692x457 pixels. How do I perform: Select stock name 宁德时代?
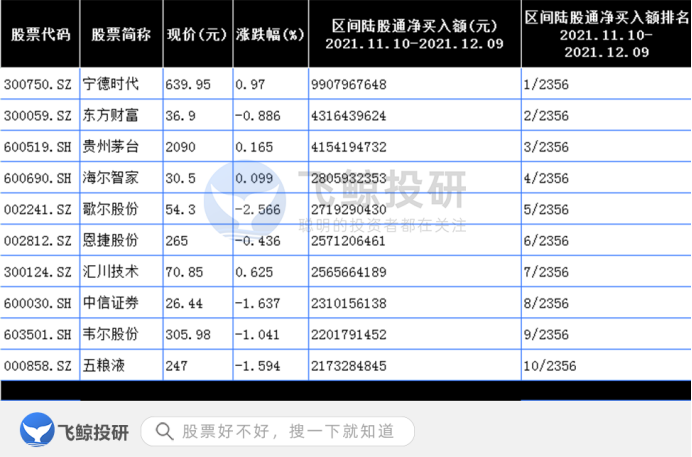click(x=110, y=84)
